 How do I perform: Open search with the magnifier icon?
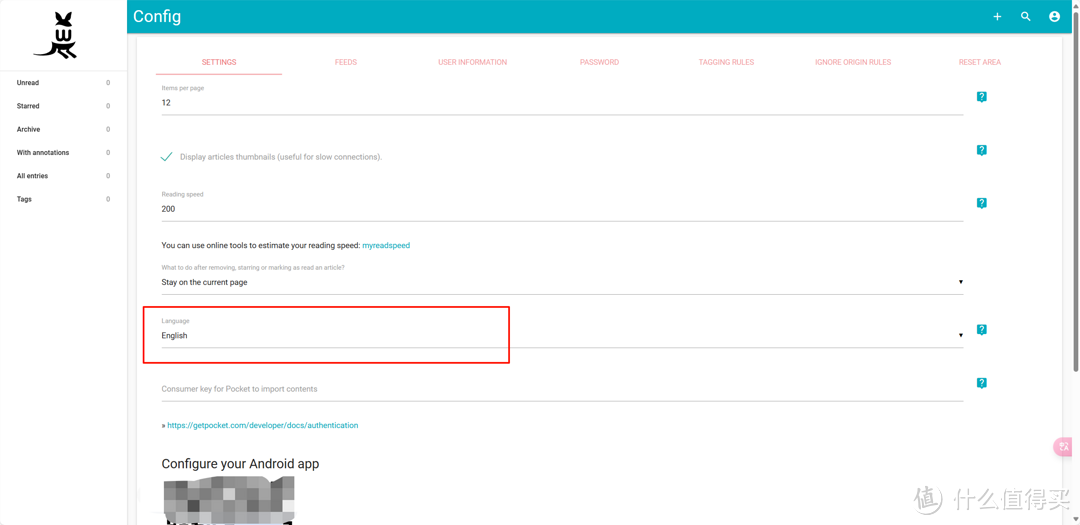pyautogui.click(x=1025, y=17)
